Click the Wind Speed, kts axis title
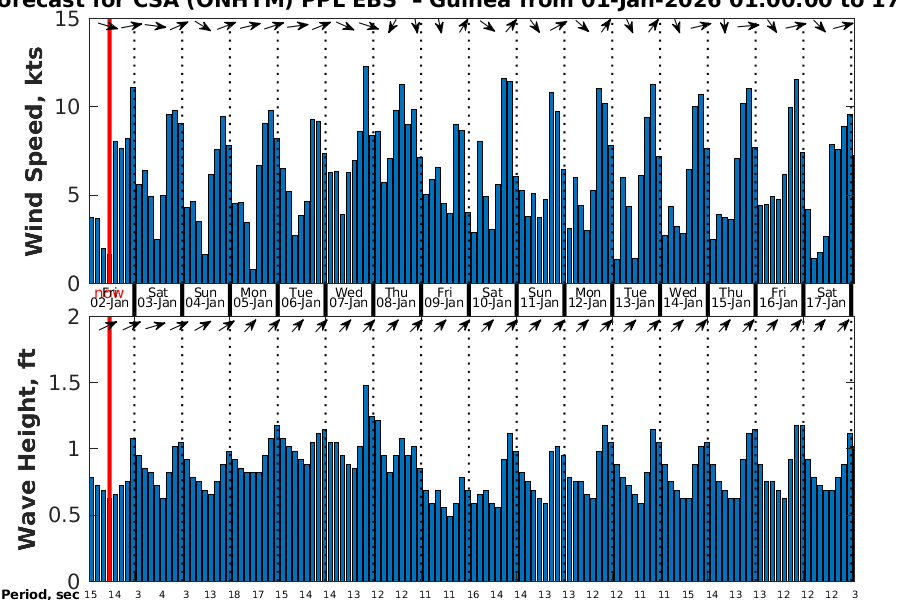Viewport: 900px width, 600px height. (x=35, y=150)
